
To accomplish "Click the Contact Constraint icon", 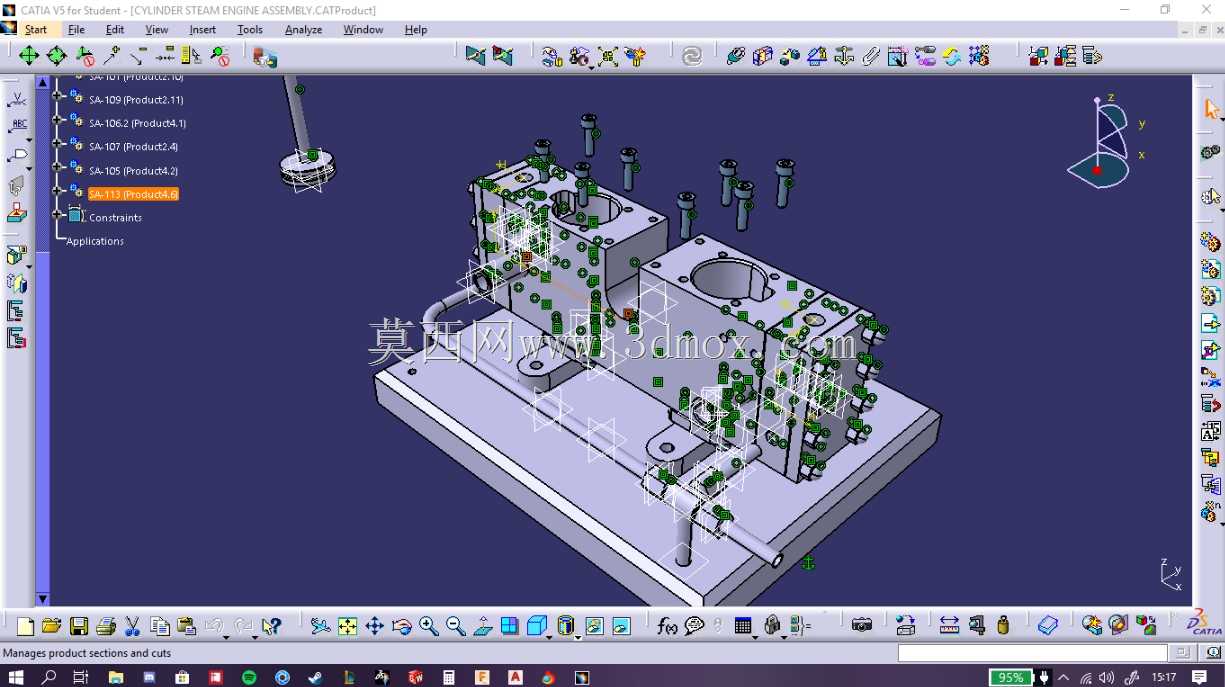I will pos(763,56).
